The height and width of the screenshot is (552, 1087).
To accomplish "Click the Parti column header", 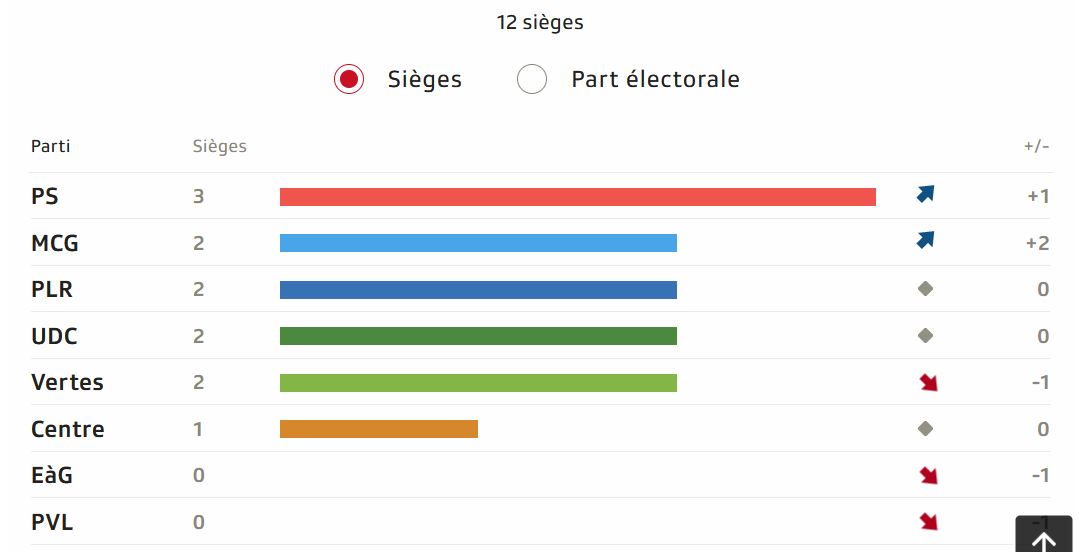I will pos(51,146).
